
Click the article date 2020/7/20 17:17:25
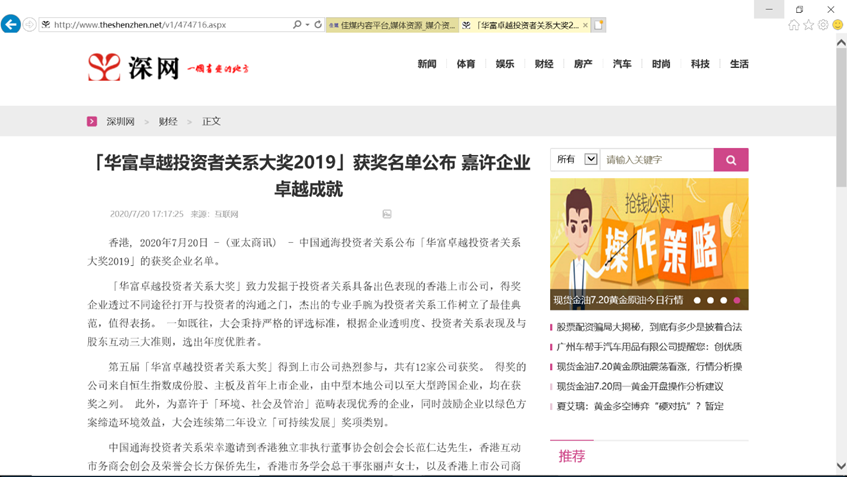146,214
